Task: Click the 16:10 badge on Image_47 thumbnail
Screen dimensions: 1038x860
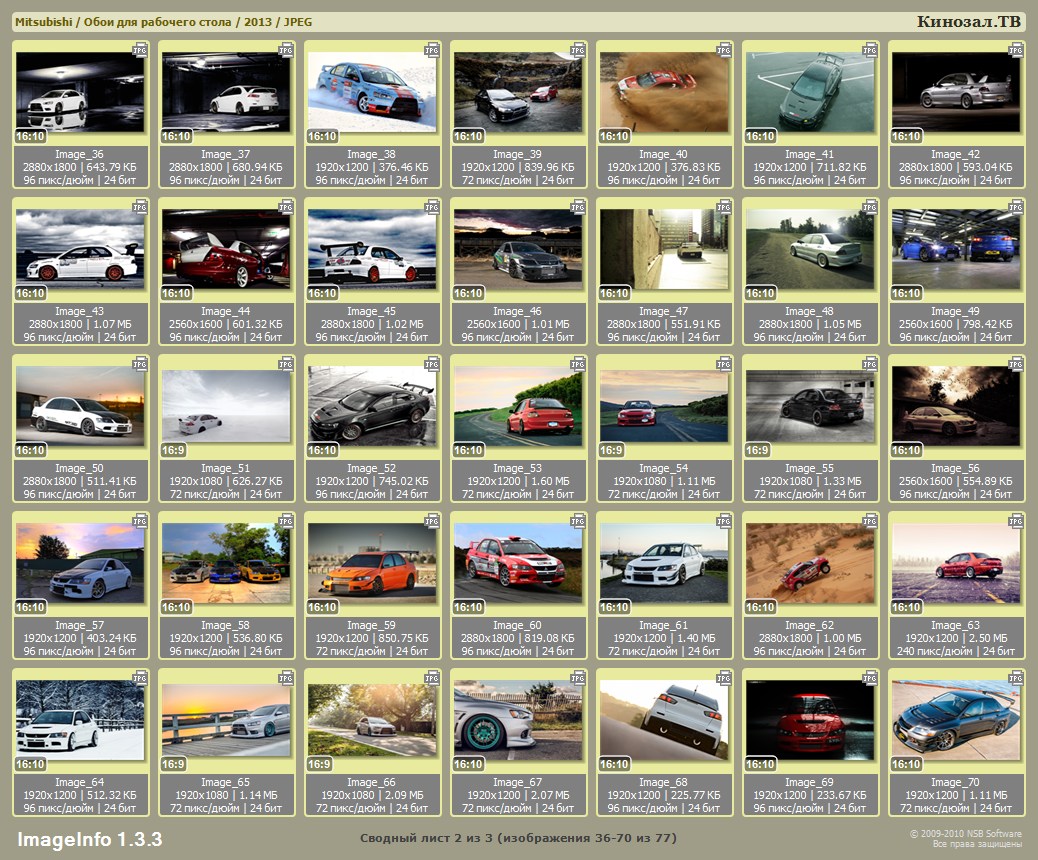Action: point(615,293)
